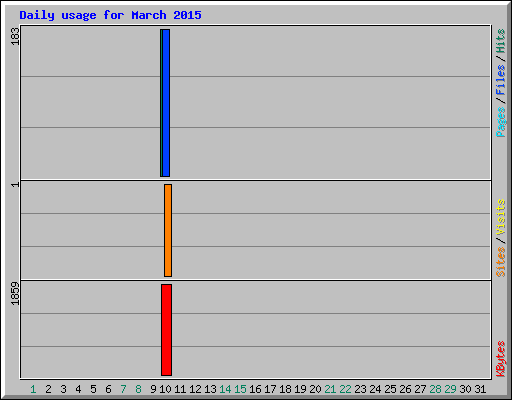
Task: Click the orange Sites bar for day 10
Action: coord(168,230)
